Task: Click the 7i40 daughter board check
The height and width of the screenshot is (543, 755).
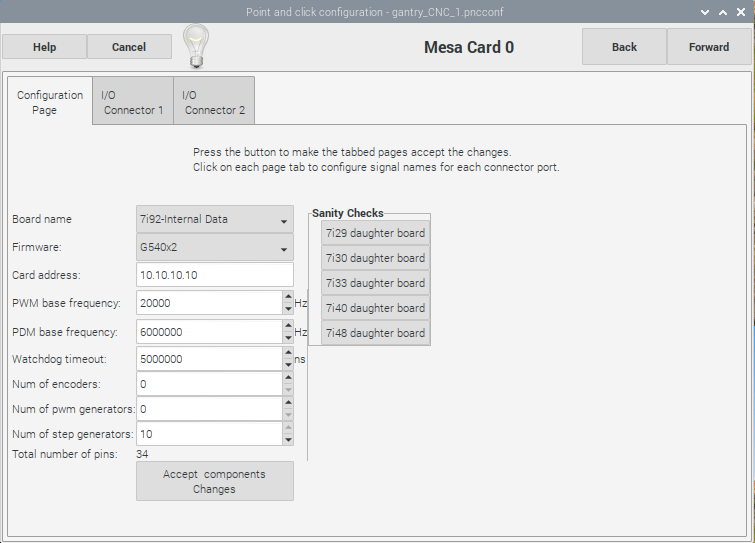Action: 376,308
